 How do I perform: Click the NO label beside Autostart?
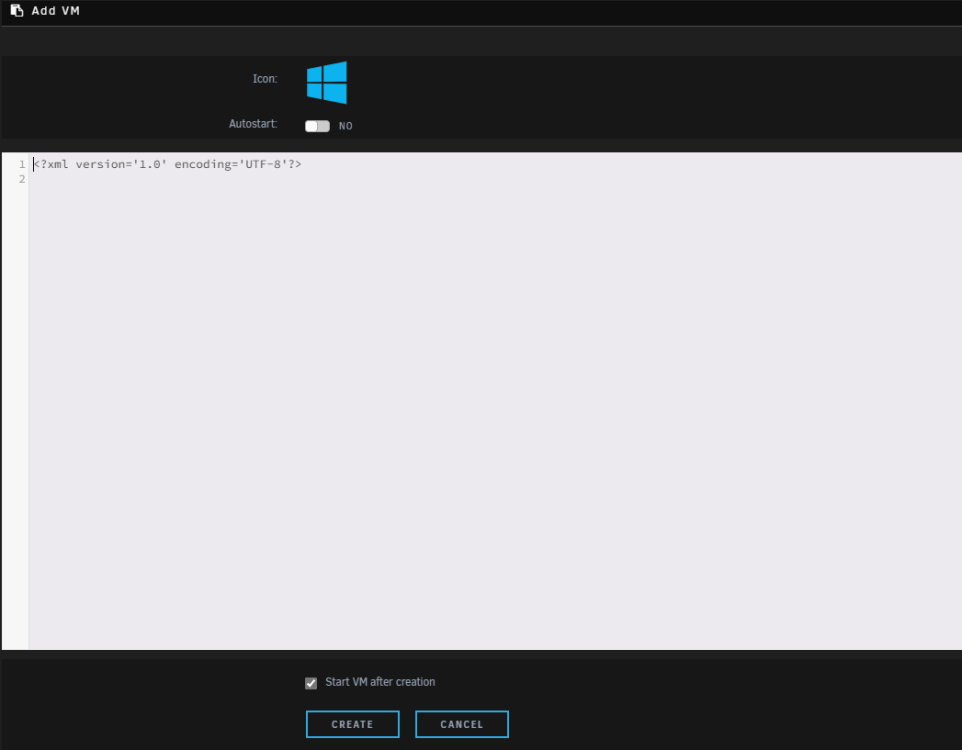pyautogui.click(x=345, y=126)
